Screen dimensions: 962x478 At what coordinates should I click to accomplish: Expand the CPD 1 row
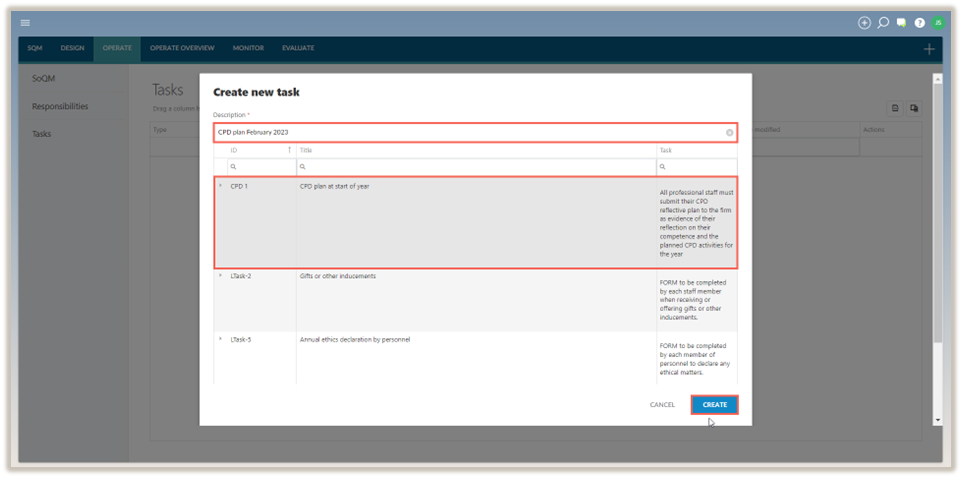pyautogui.click(x=220, y=186)
